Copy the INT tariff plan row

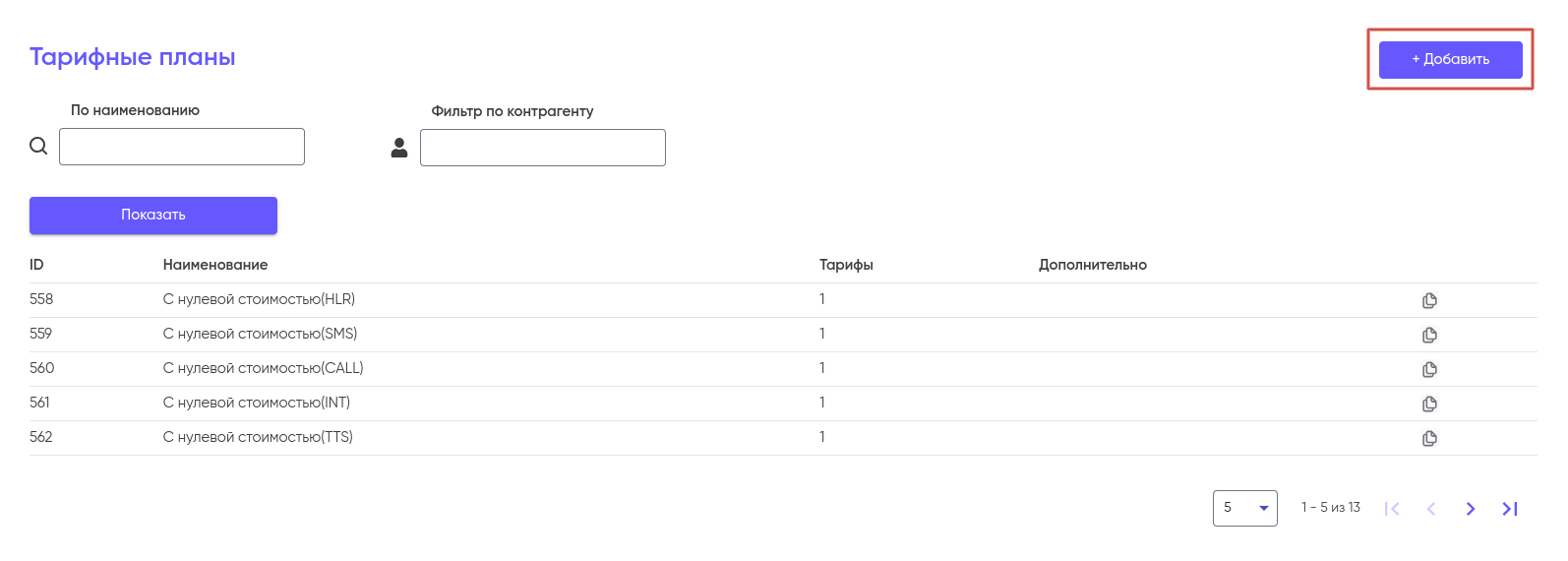click(x=1429, y=404)
